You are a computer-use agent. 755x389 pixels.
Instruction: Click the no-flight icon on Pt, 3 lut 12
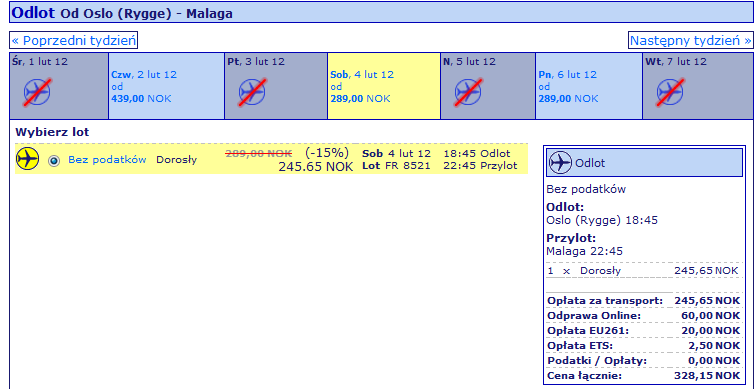tap(252, 92)
